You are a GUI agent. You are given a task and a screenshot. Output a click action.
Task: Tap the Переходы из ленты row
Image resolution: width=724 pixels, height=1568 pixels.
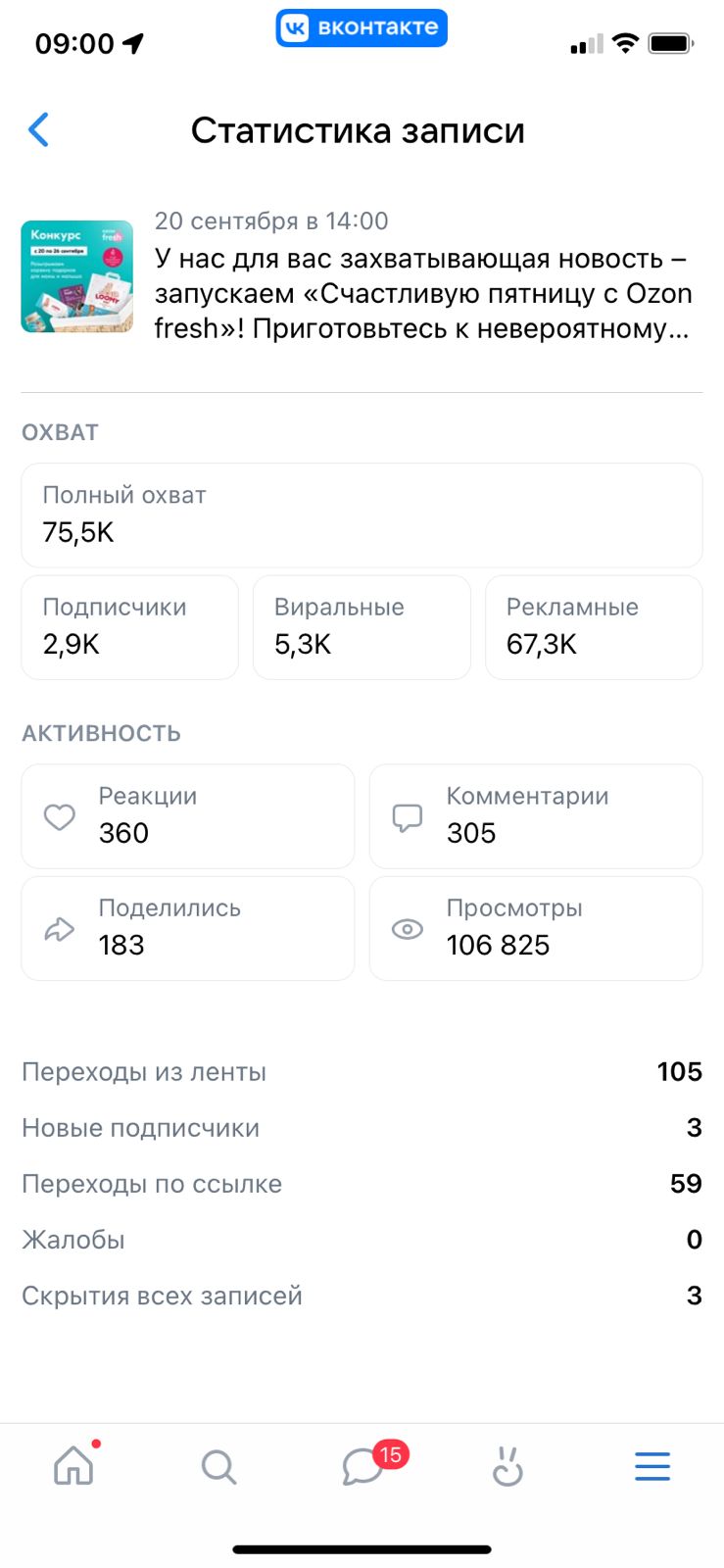pyautogui.click(x=362, y=1072)
